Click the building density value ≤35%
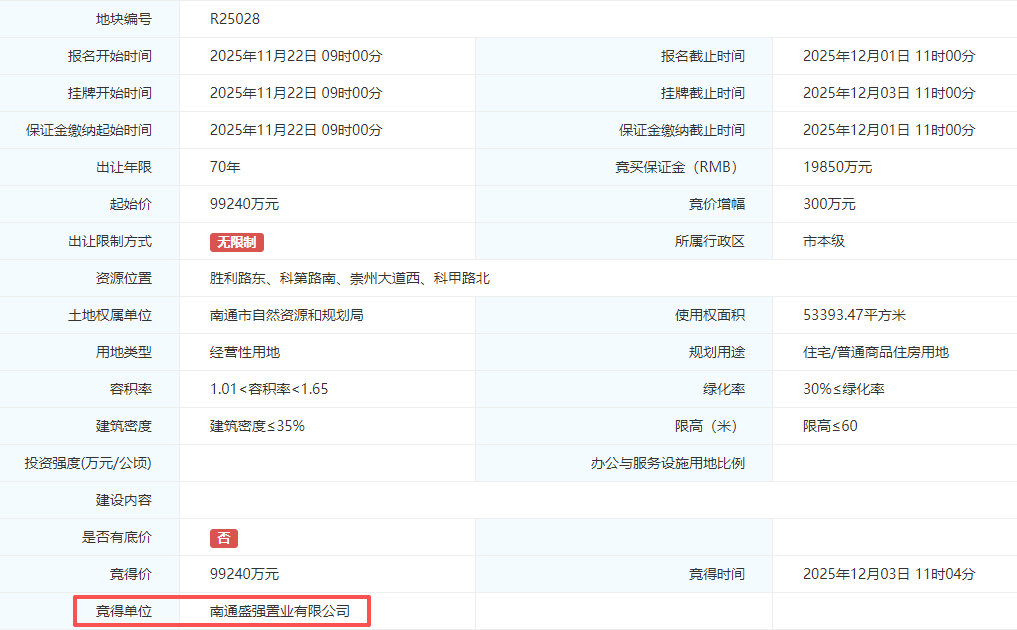Viewport: 1017px width, 630px height. pos(257,426)
